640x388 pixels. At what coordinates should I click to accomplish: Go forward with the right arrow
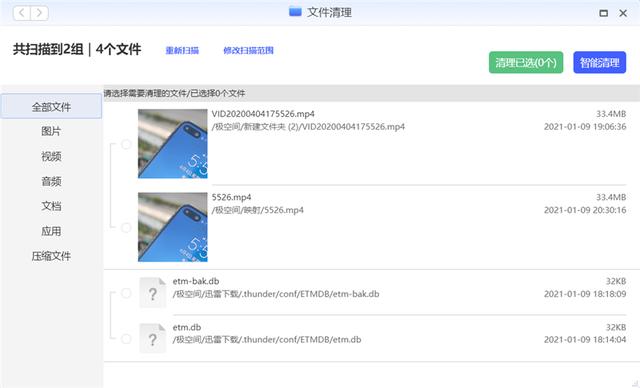(40, 13)
